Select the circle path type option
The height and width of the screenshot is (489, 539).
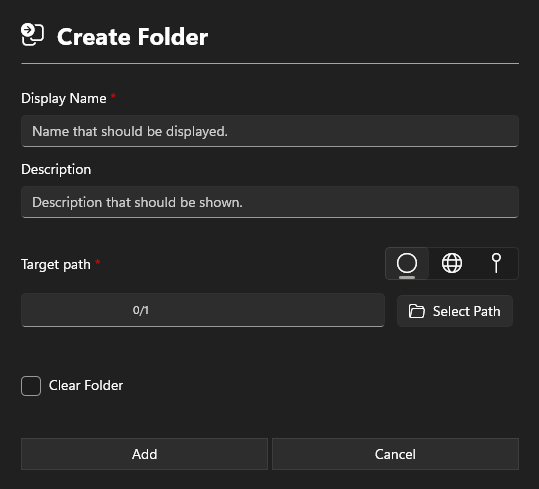(407, 264)
